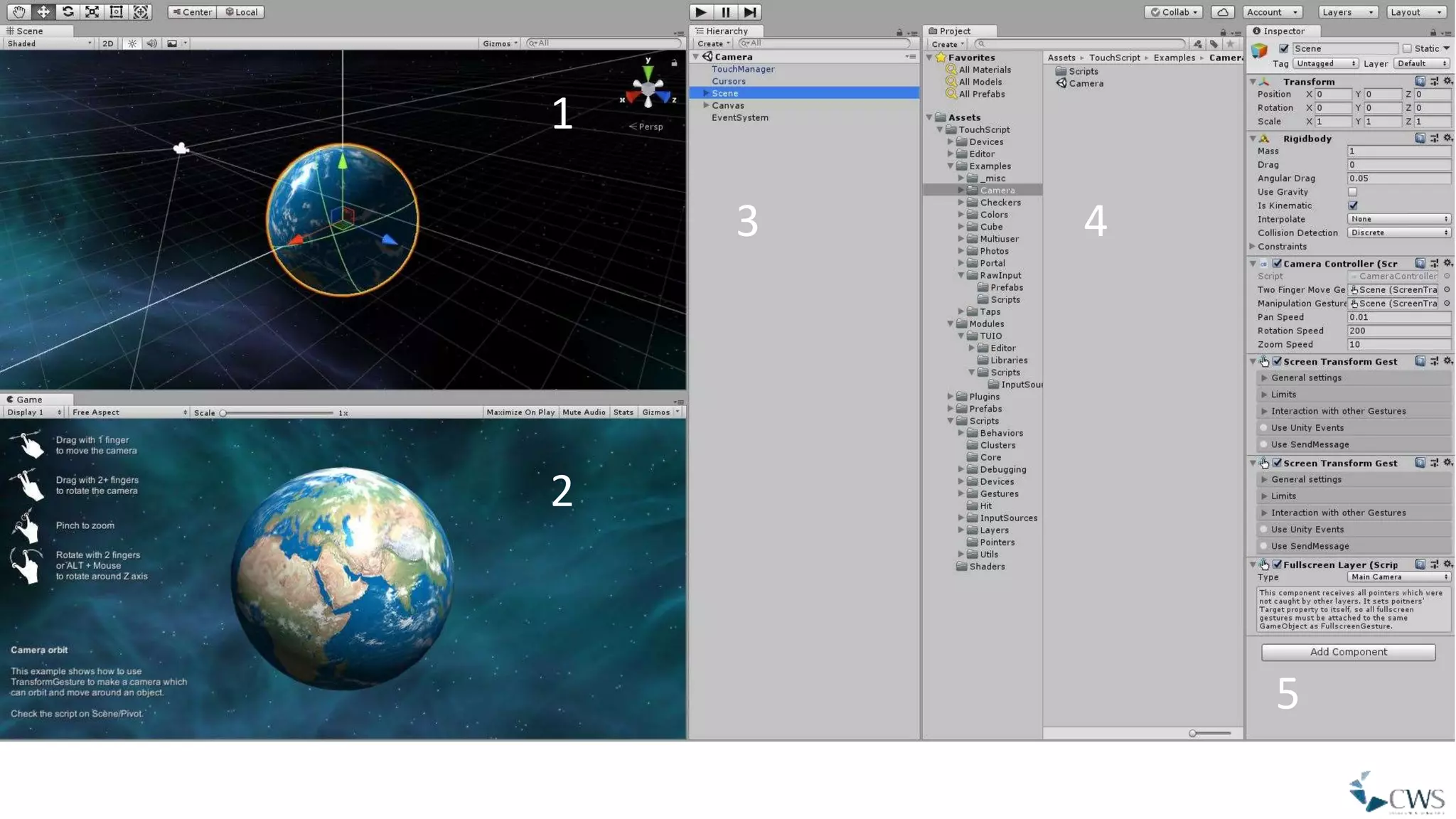Toggle scene lighting sun icon

click(x=132, y=43)
